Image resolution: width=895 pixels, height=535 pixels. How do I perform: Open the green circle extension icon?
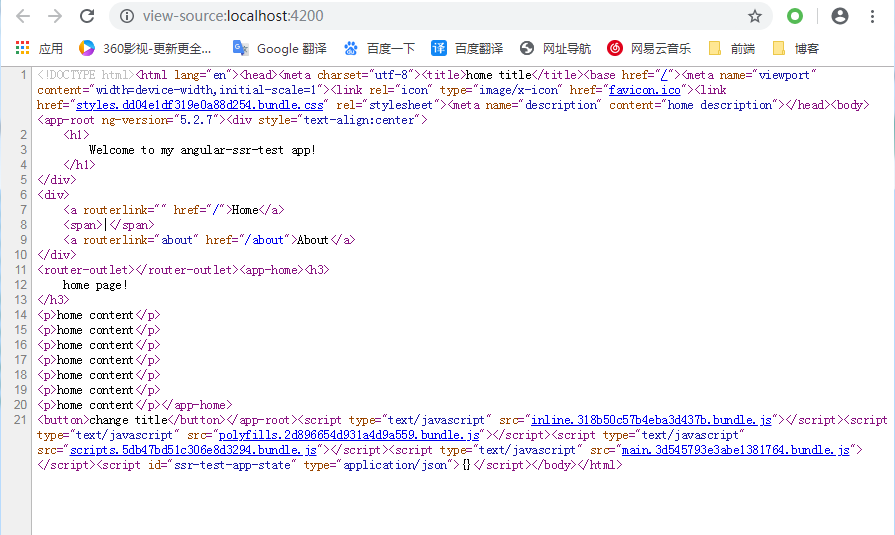(795, 16)
